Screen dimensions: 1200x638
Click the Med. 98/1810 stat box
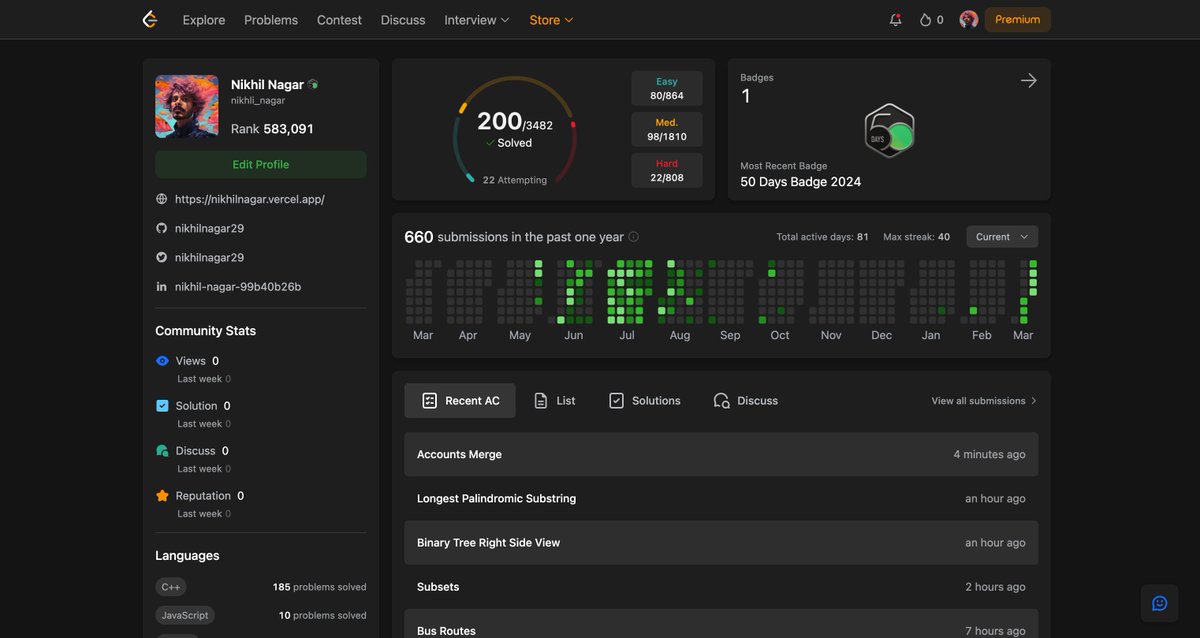coord(667,130)
